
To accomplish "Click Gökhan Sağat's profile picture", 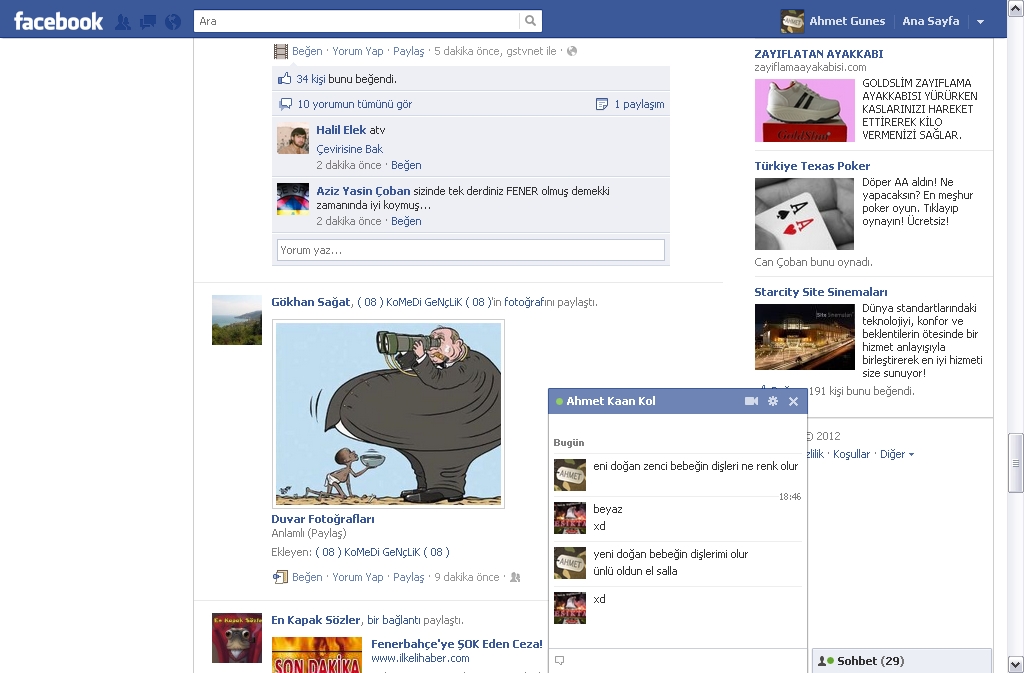I will click(236, 320).
